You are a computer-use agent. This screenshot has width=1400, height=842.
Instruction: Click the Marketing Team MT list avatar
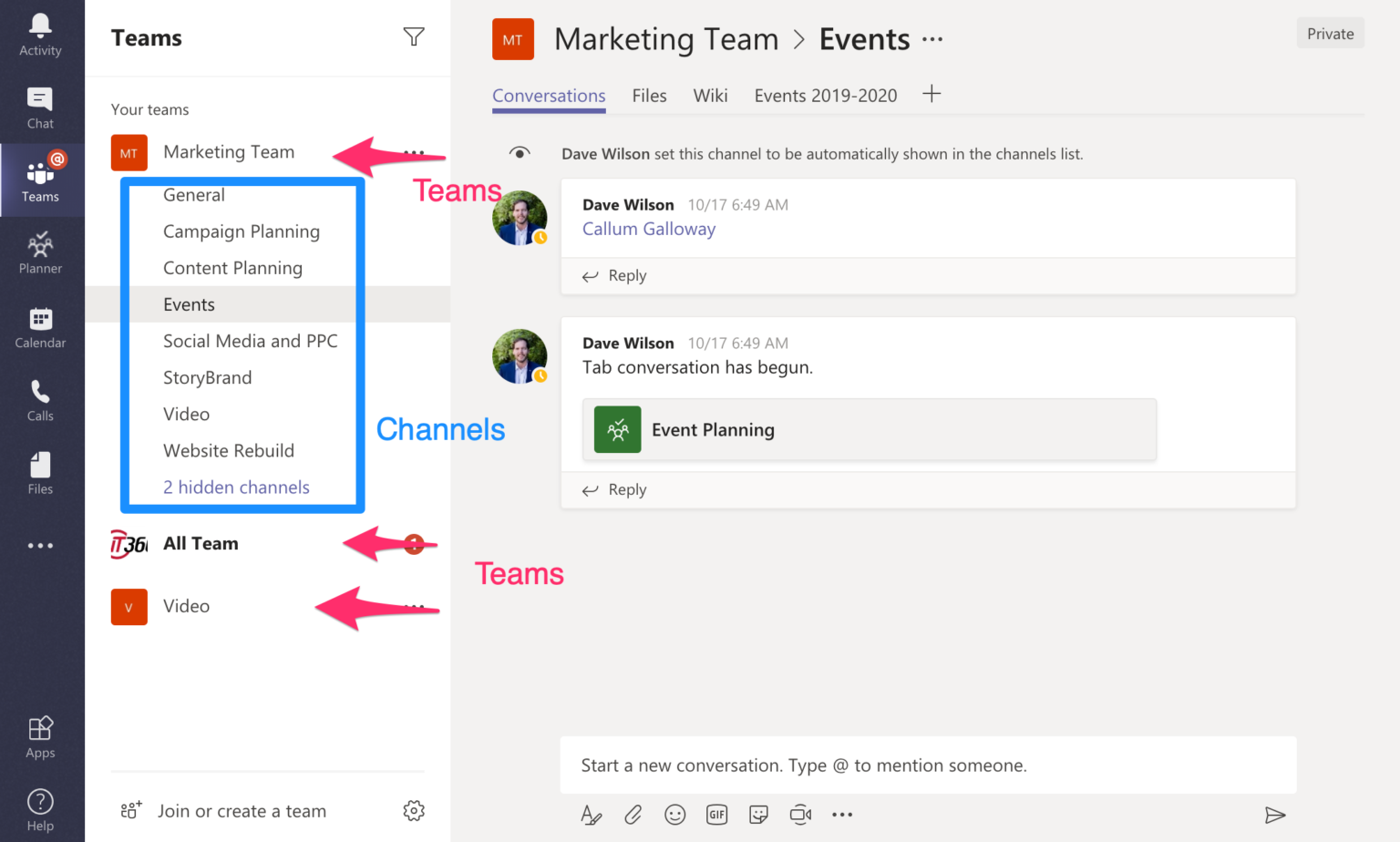pyautogui.click(x=129, y=153)
